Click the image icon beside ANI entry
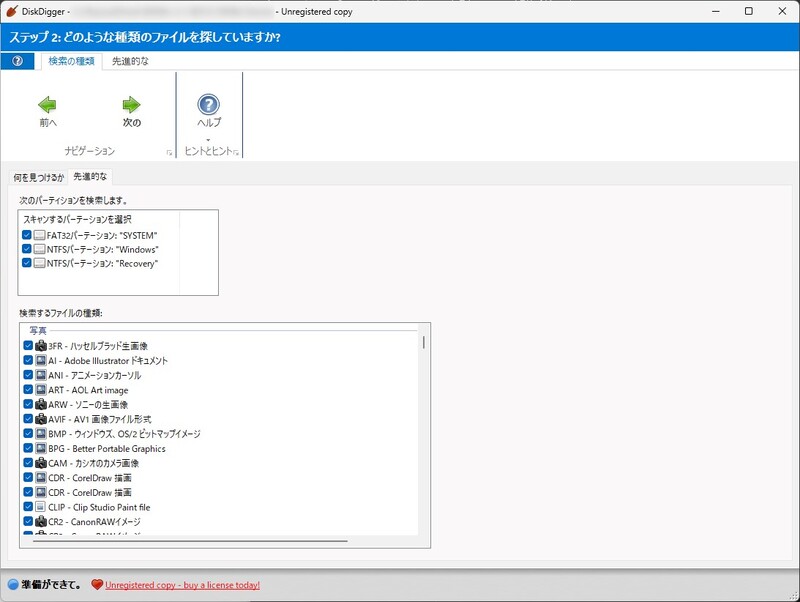This screenshot has height=602, width=800. coord(41,375)
